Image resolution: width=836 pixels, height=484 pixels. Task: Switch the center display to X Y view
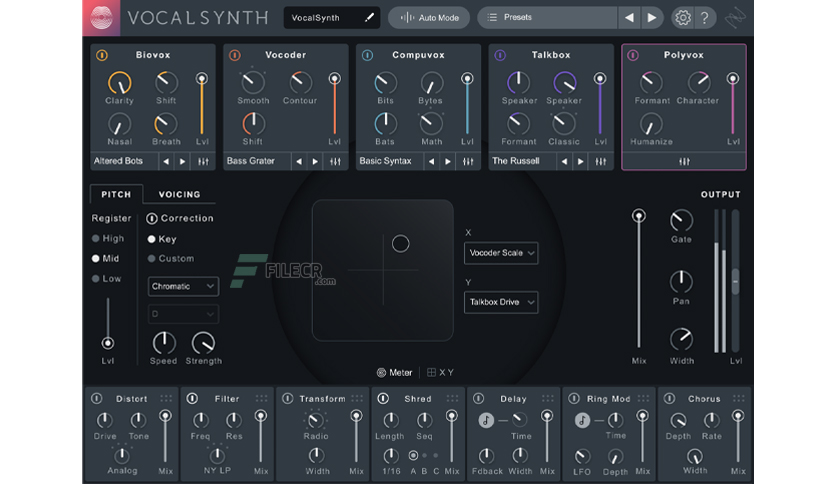point(440,373)
